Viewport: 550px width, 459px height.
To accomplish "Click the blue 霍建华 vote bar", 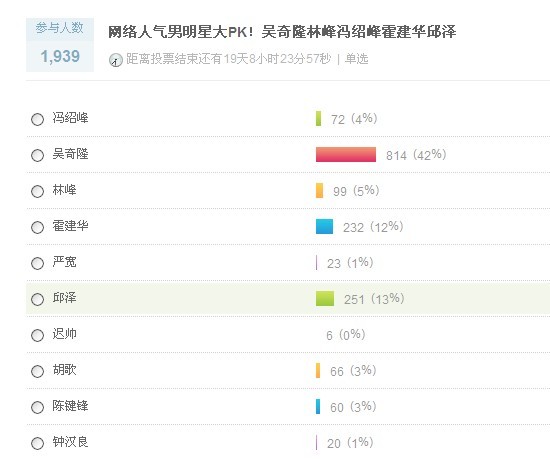I will click(324, 227).
